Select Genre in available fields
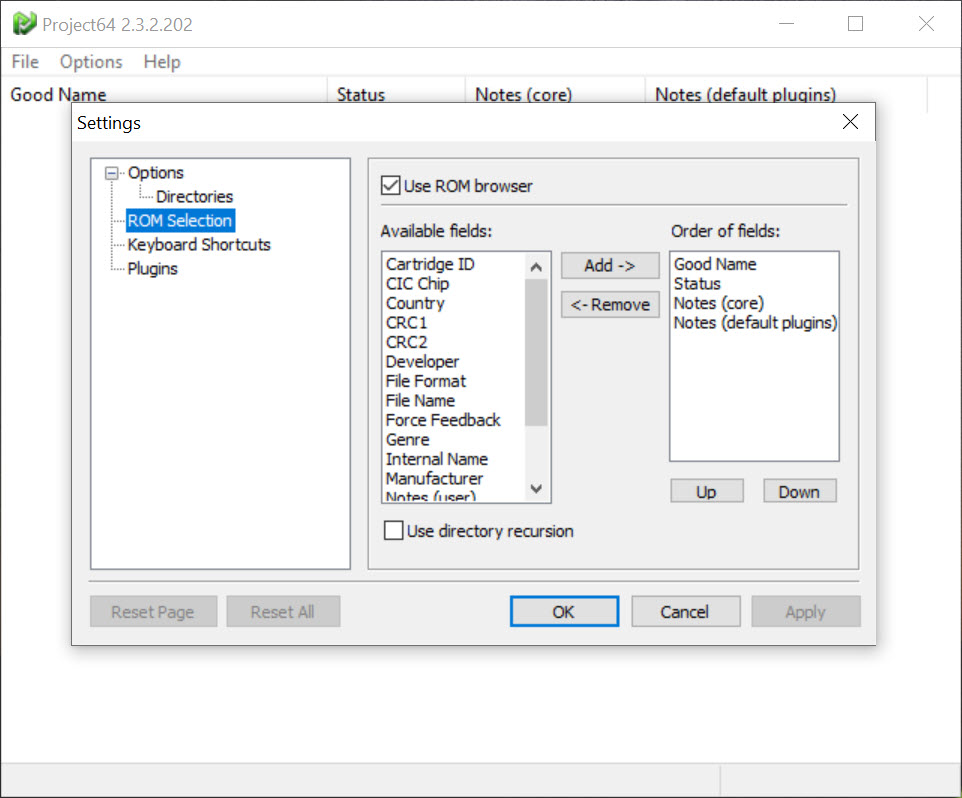Viewport: 962px width, 798px height. click(x=407, y=440)
